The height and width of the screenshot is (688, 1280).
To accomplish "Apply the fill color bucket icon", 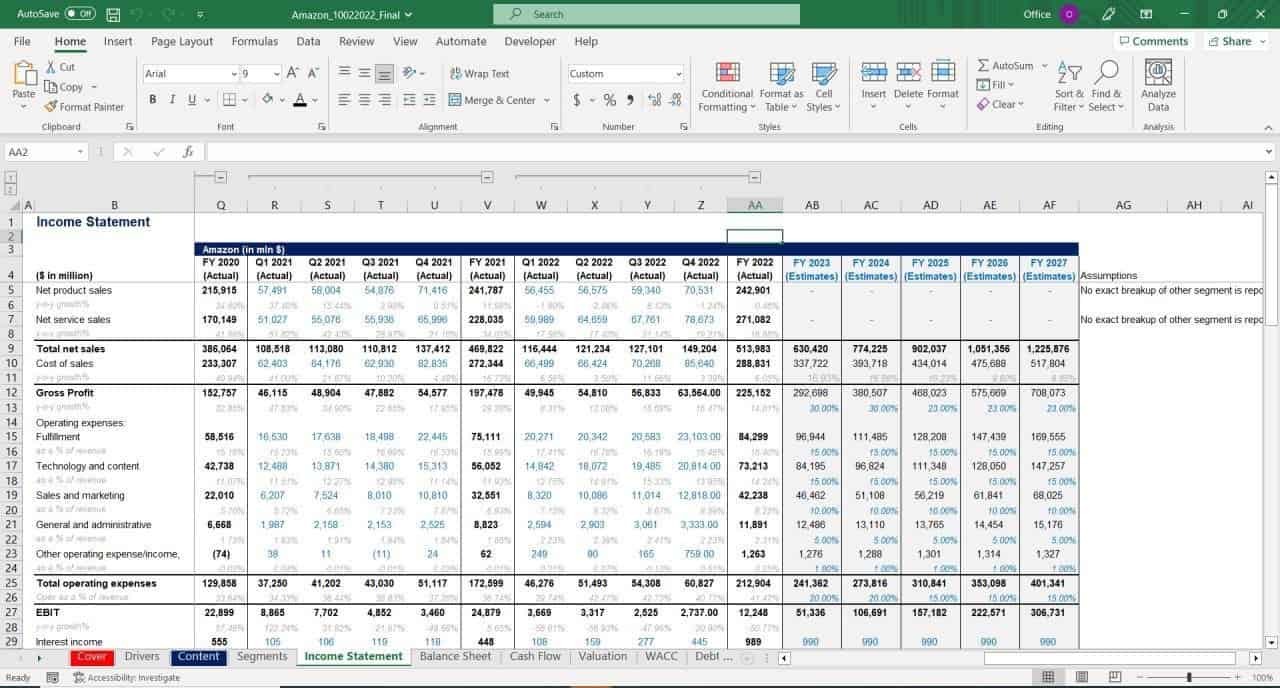I will click(267, 99).
